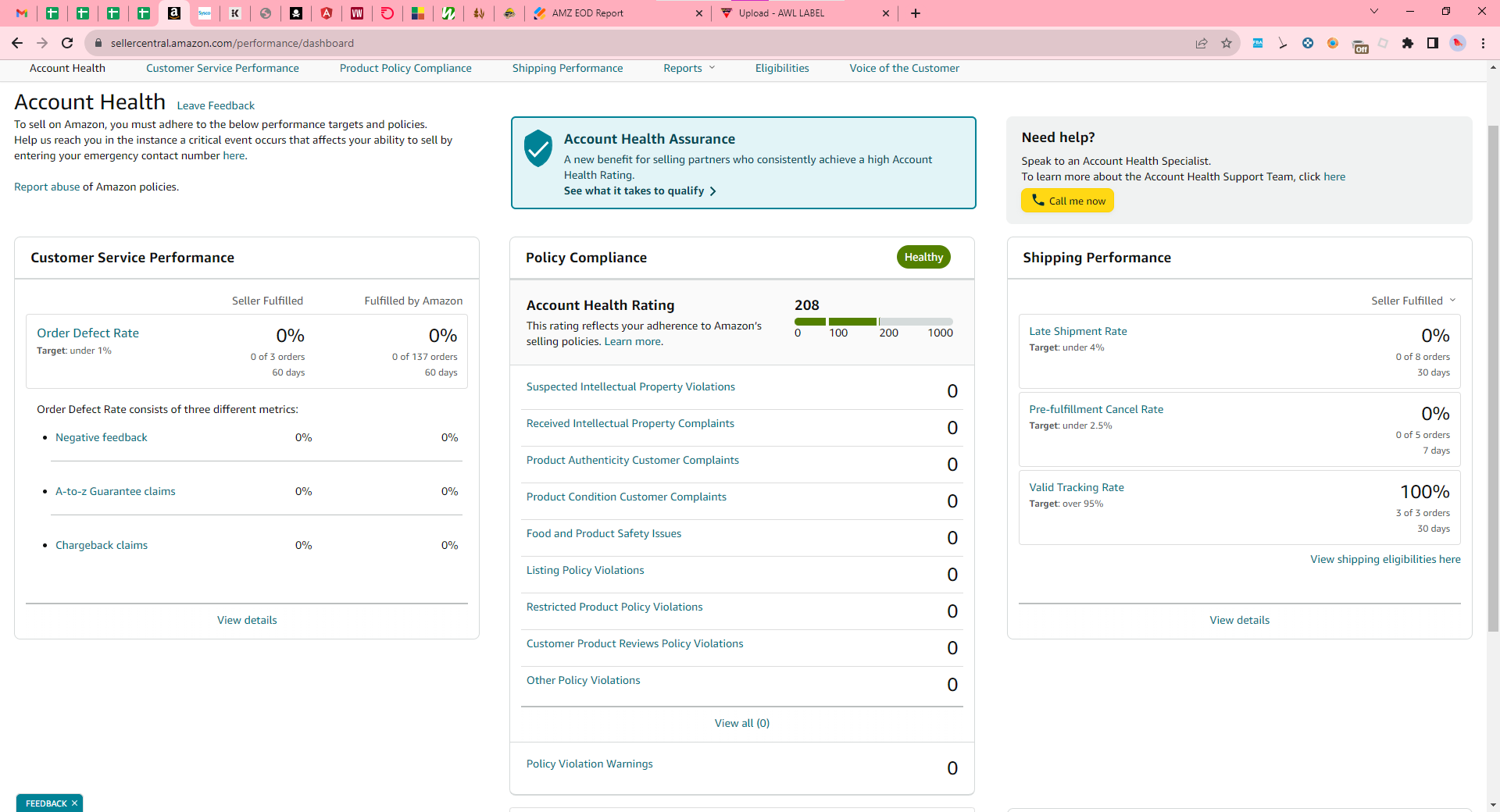Open Voice of the Customer nav item
This screenshot has width=1500, height=812.
[x=905, y=69]
